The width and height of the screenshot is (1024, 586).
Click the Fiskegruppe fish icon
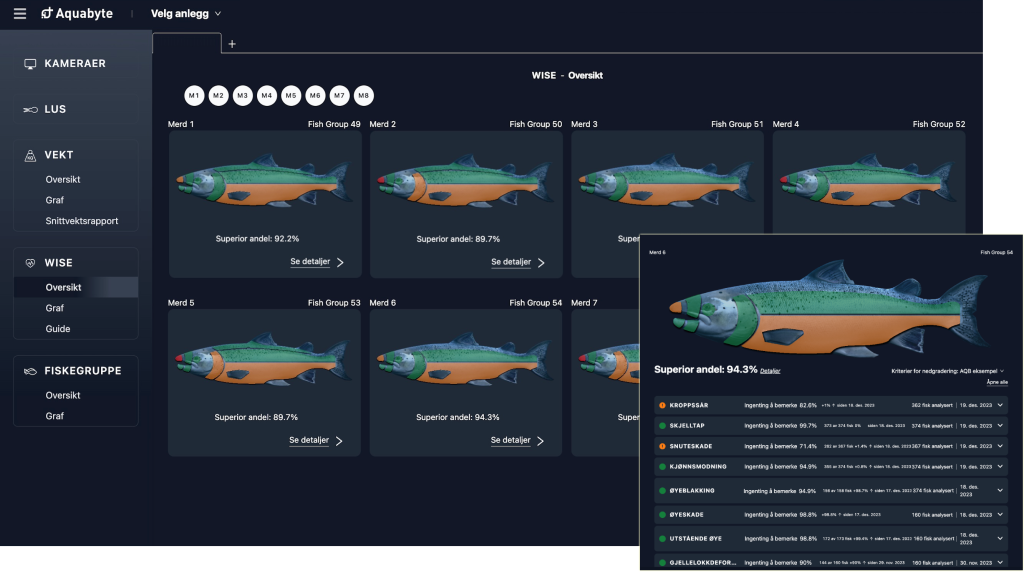click(30, 371)
